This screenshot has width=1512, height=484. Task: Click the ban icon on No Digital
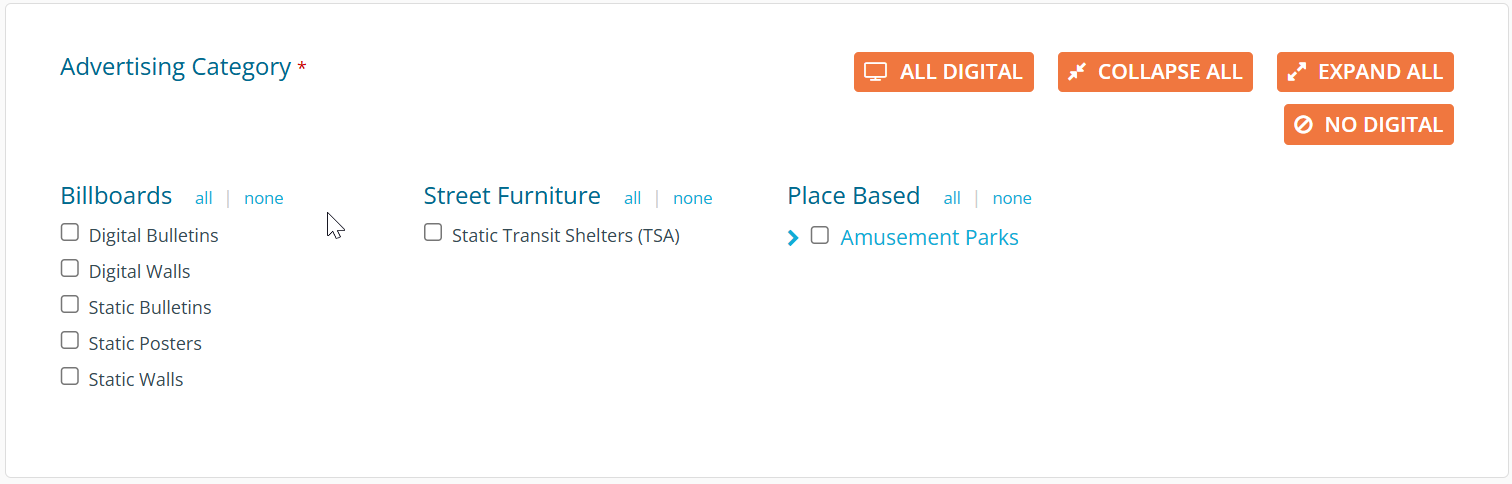point(1303,125)
